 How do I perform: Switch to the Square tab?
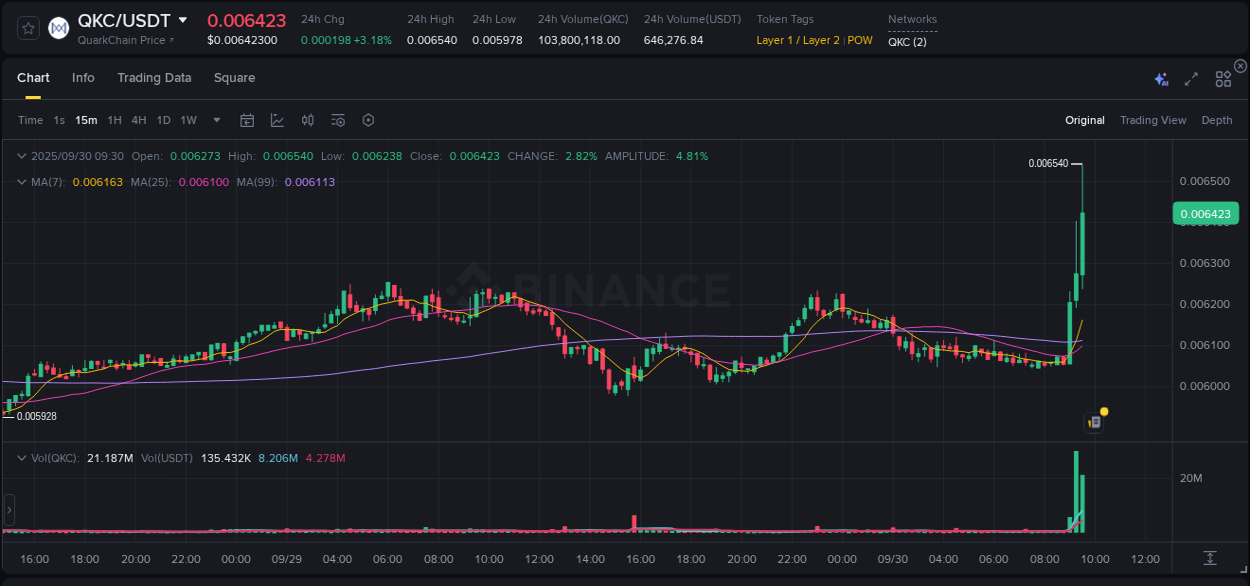click(x=234, y=77)
